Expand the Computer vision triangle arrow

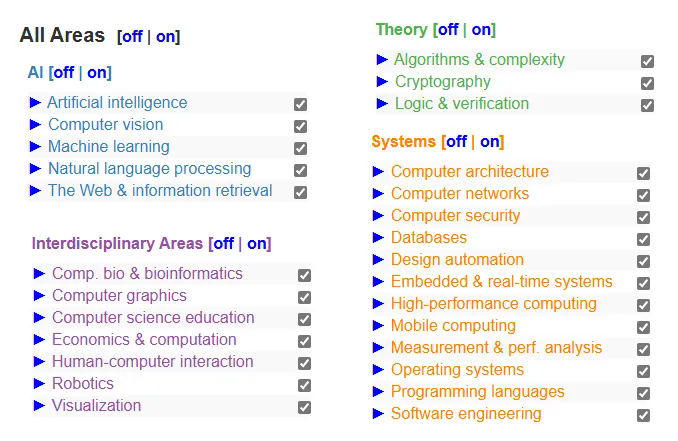36,124
